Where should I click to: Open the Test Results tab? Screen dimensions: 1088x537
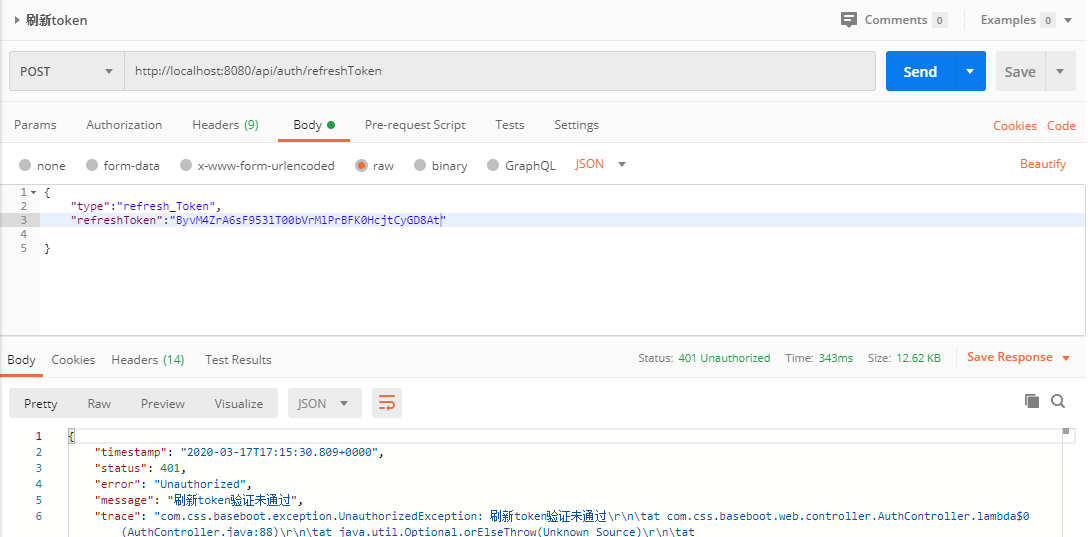coord(238,359)
